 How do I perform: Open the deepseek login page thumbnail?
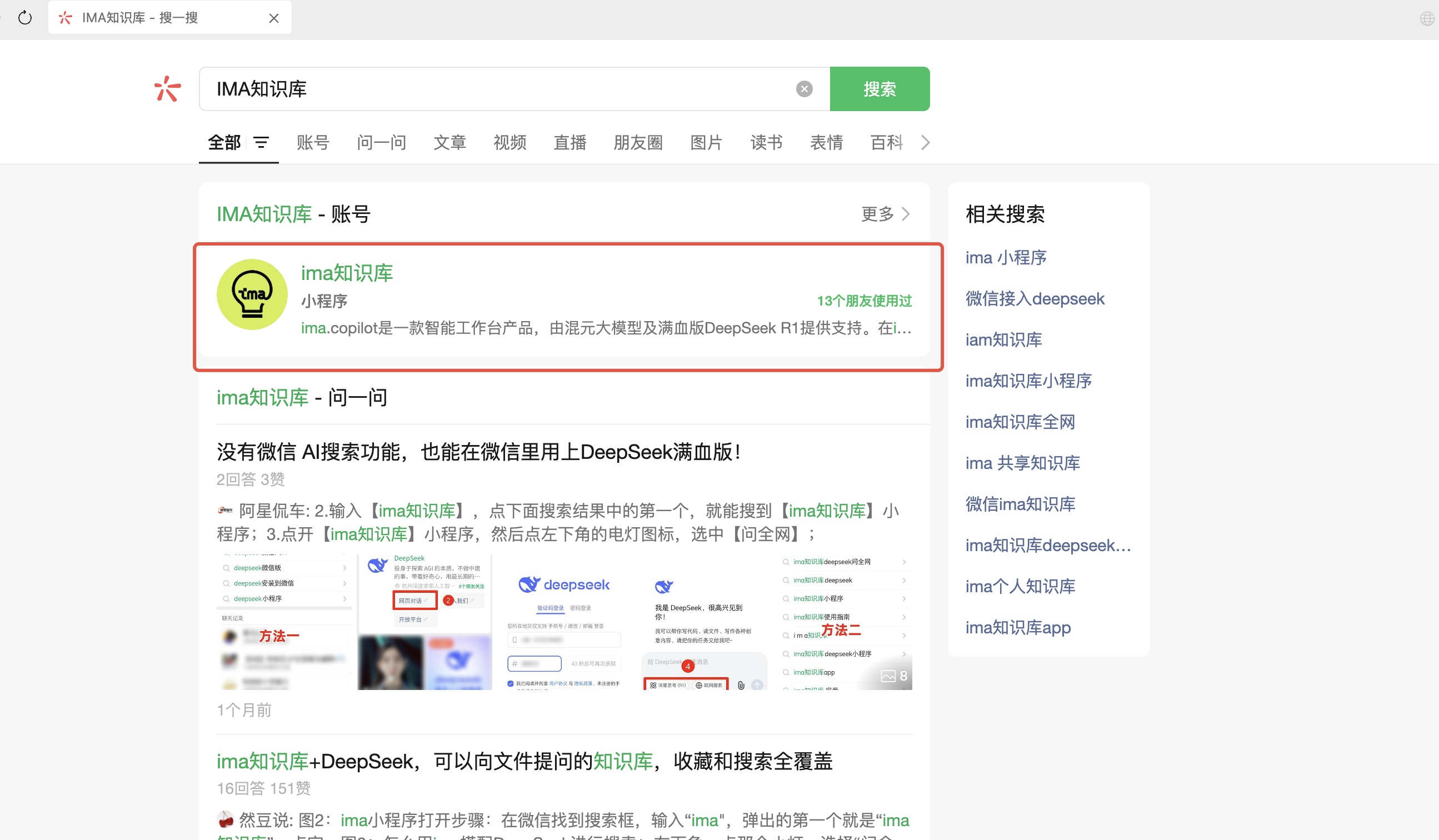[564, 622]
